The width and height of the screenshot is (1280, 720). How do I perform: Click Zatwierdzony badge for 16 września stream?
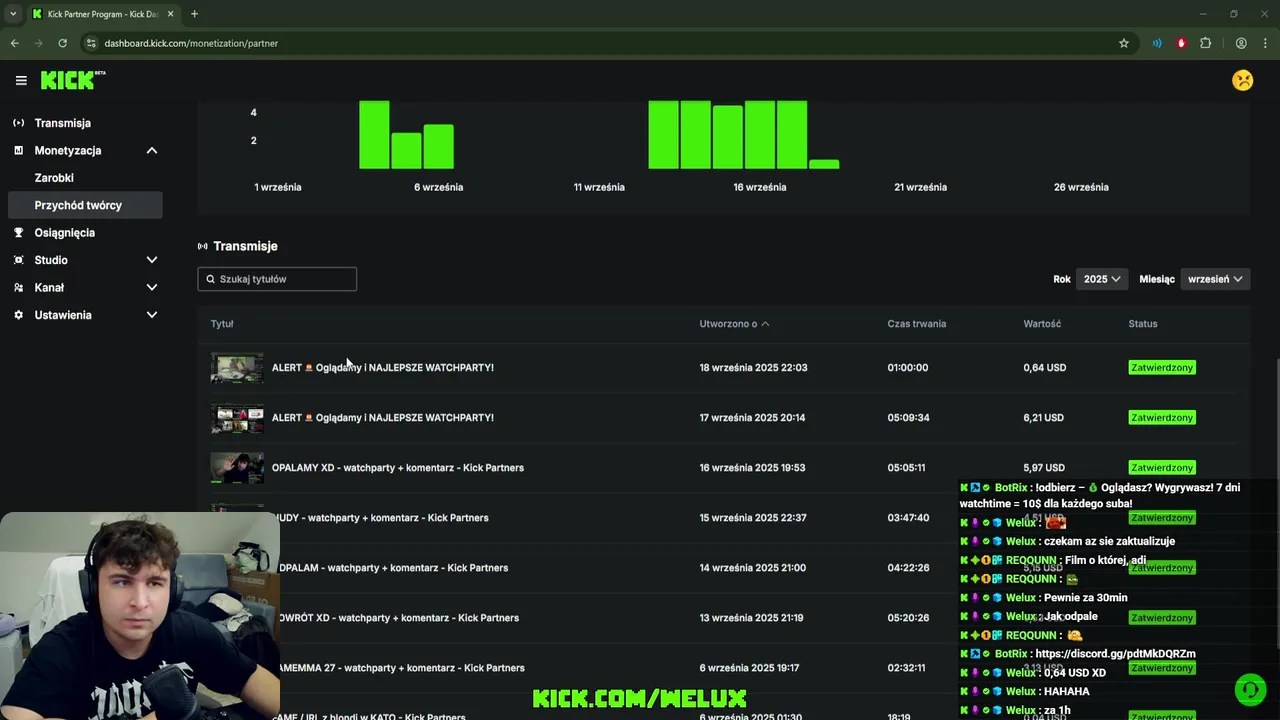tap(1162, 468)
